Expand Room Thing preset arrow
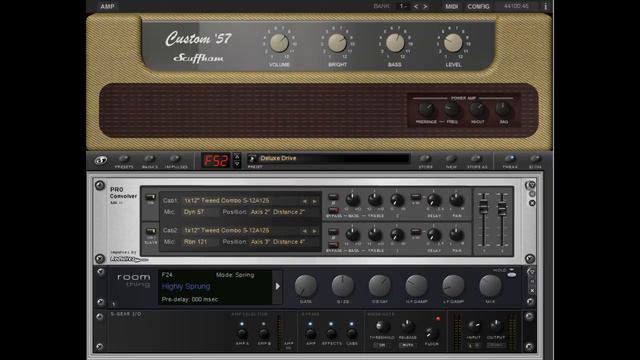640x360 pixels. tap(278, 287)
